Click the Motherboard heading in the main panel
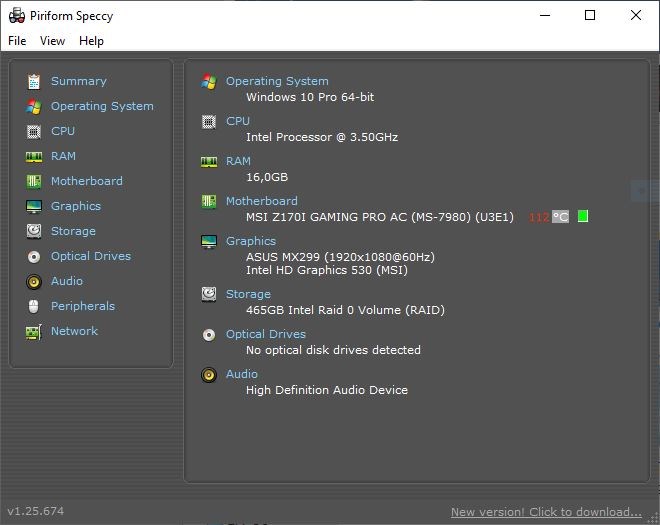 tap(261, 201)
